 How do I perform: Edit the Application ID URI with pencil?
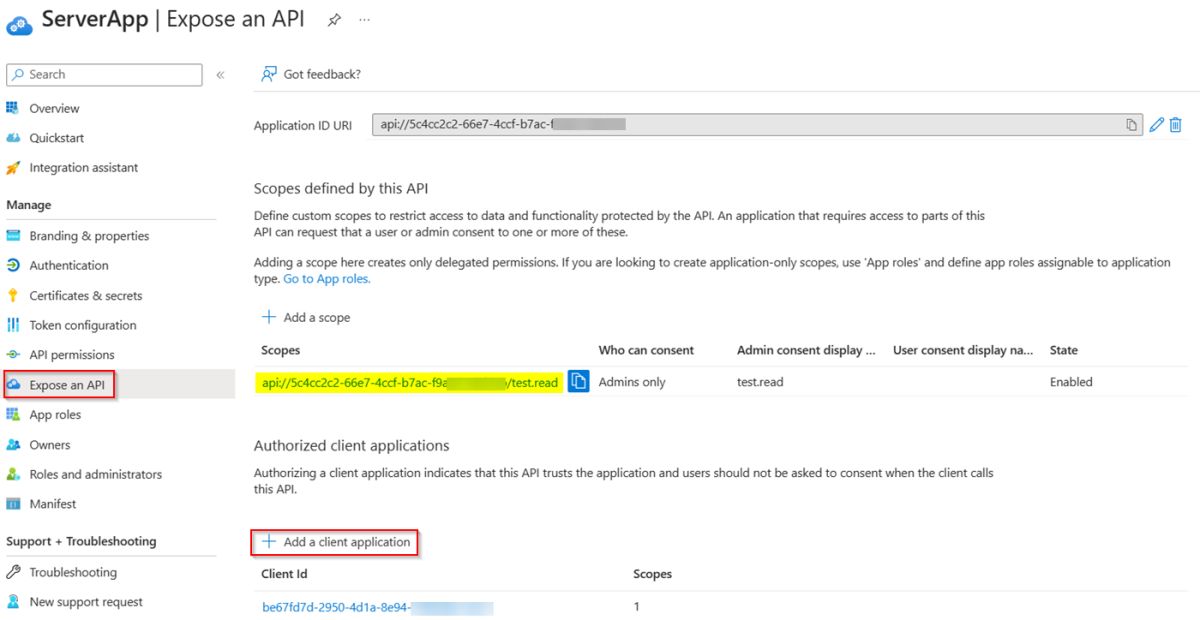pyautogui.click(x=1157, y=125)
